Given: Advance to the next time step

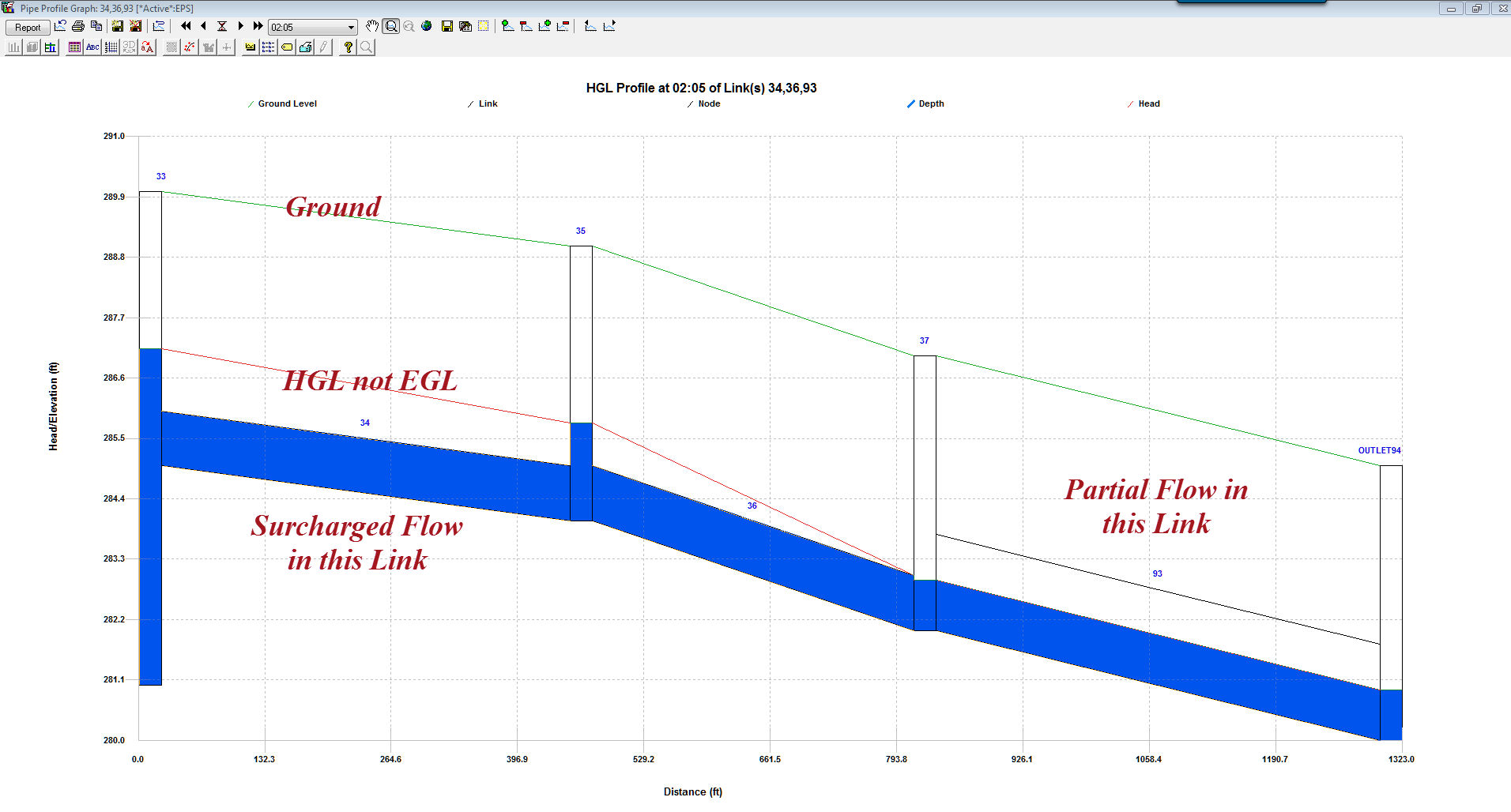Looking at the screenshot, I should pyautogui.click(x=241, y=26).
